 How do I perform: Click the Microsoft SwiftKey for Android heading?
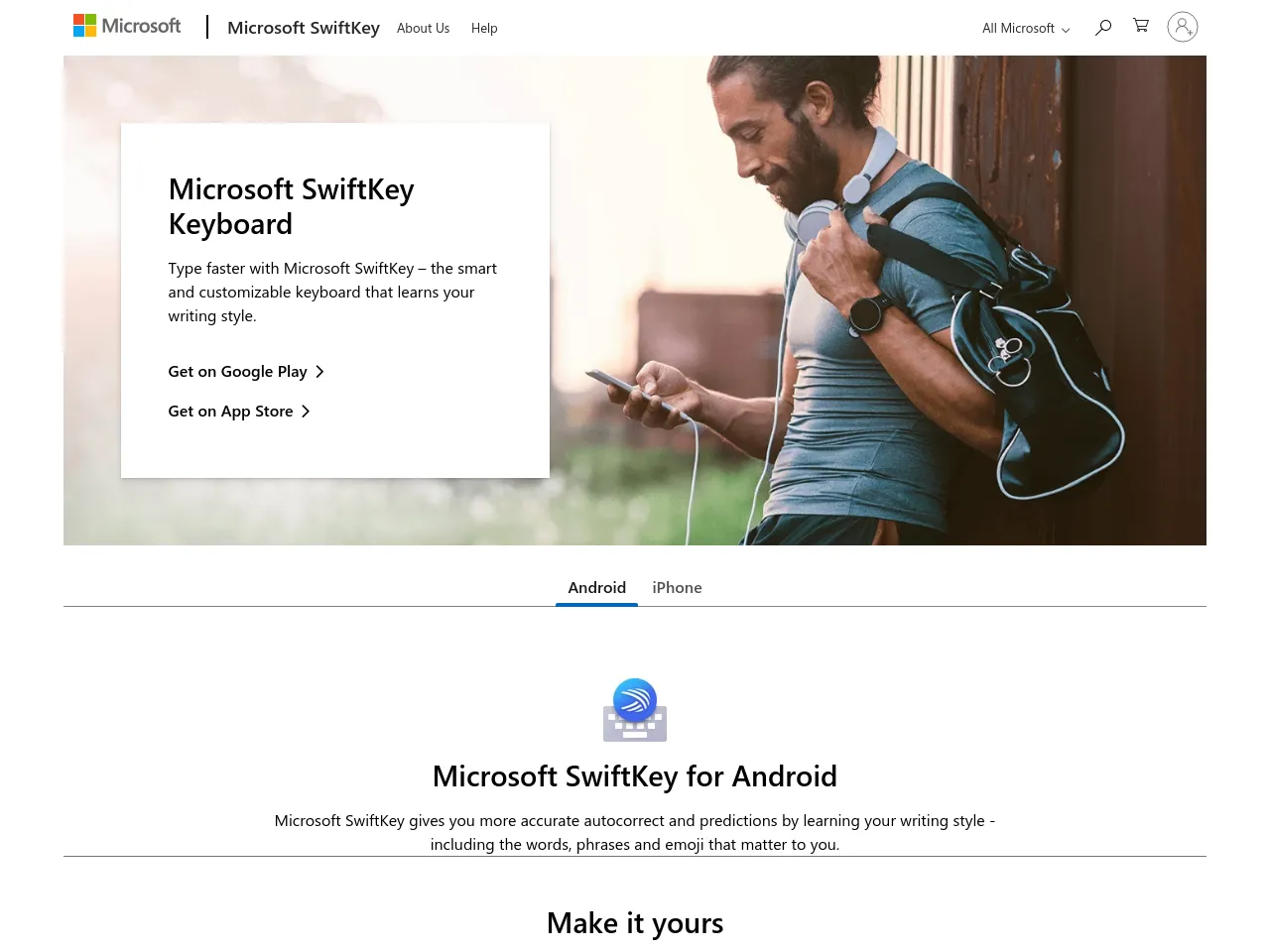pyautogui.click(x=635, y=775)
